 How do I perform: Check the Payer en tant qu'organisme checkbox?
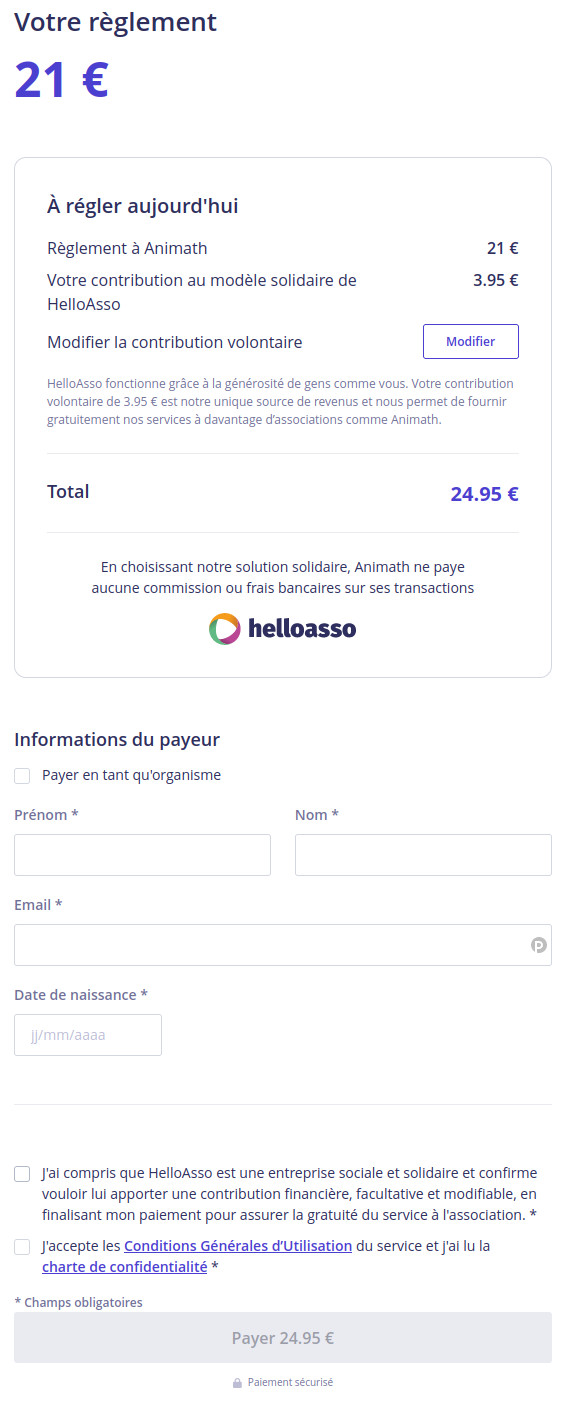(21, 774)
